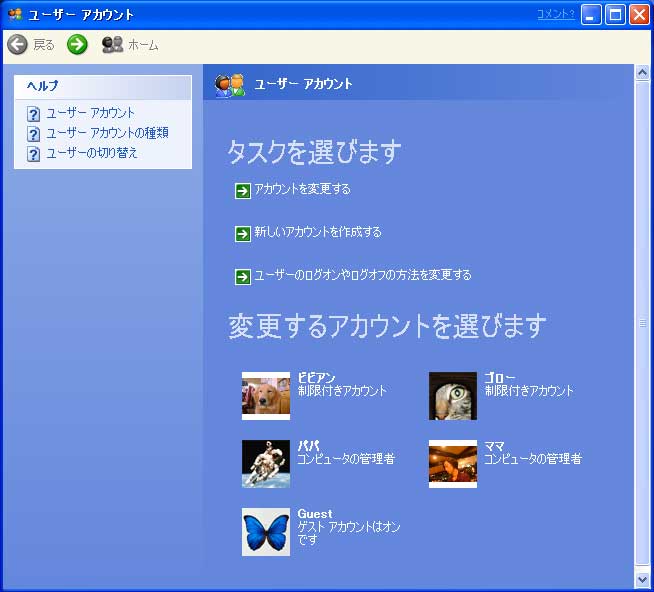654x592 pixels.
Task: Click green arrow icon for アカウントを変更する
Action: pos(243,191)
